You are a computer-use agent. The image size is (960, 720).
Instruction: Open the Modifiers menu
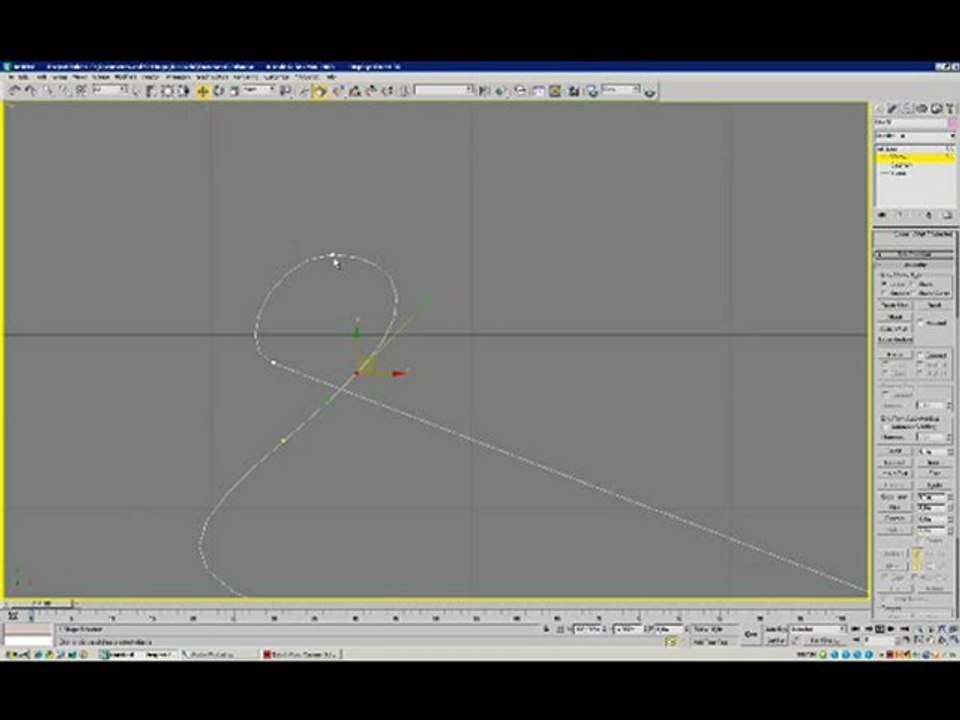(126, 77)
